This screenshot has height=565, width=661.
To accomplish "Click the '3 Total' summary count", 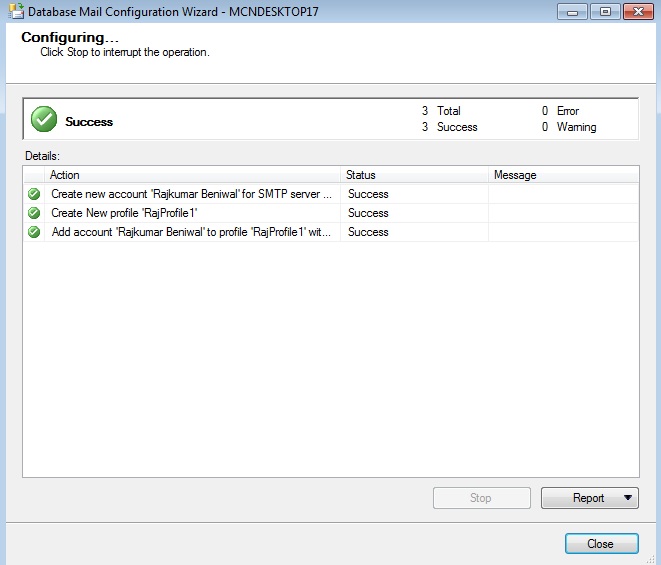I will (441, 111).
